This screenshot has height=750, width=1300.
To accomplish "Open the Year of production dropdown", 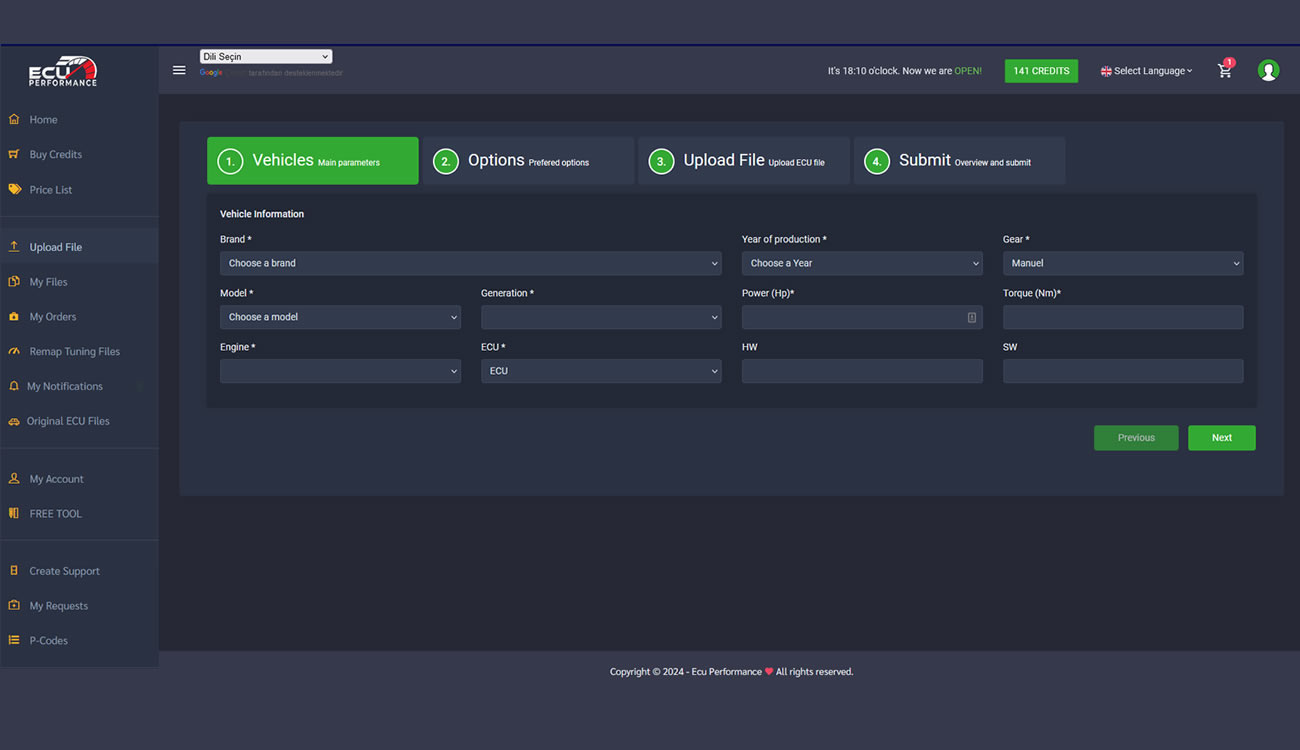I will point(862,264).
